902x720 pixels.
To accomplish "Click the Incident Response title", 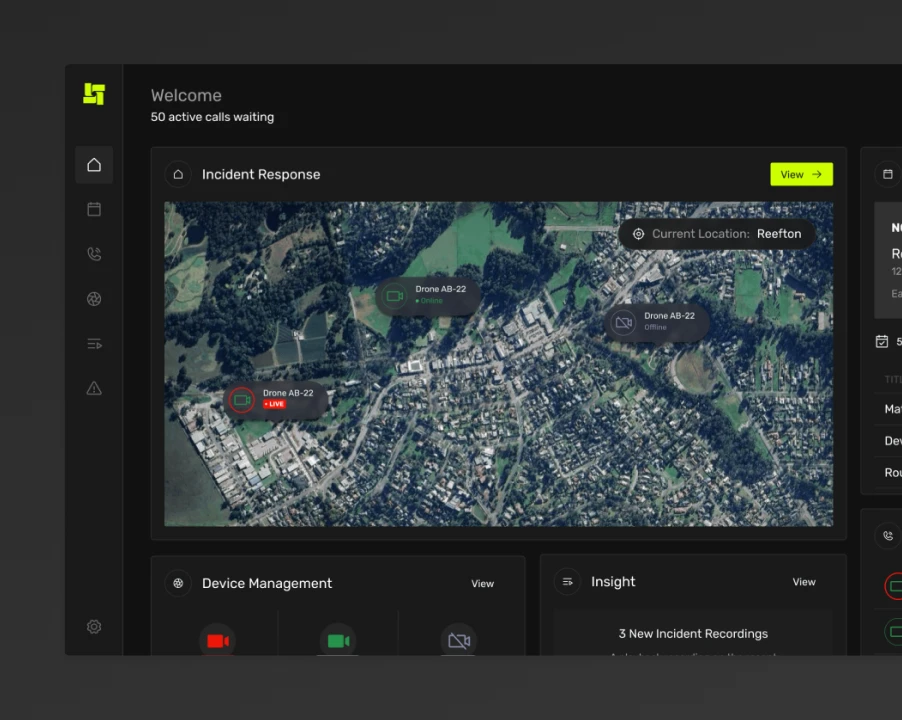I will (261, 174).
